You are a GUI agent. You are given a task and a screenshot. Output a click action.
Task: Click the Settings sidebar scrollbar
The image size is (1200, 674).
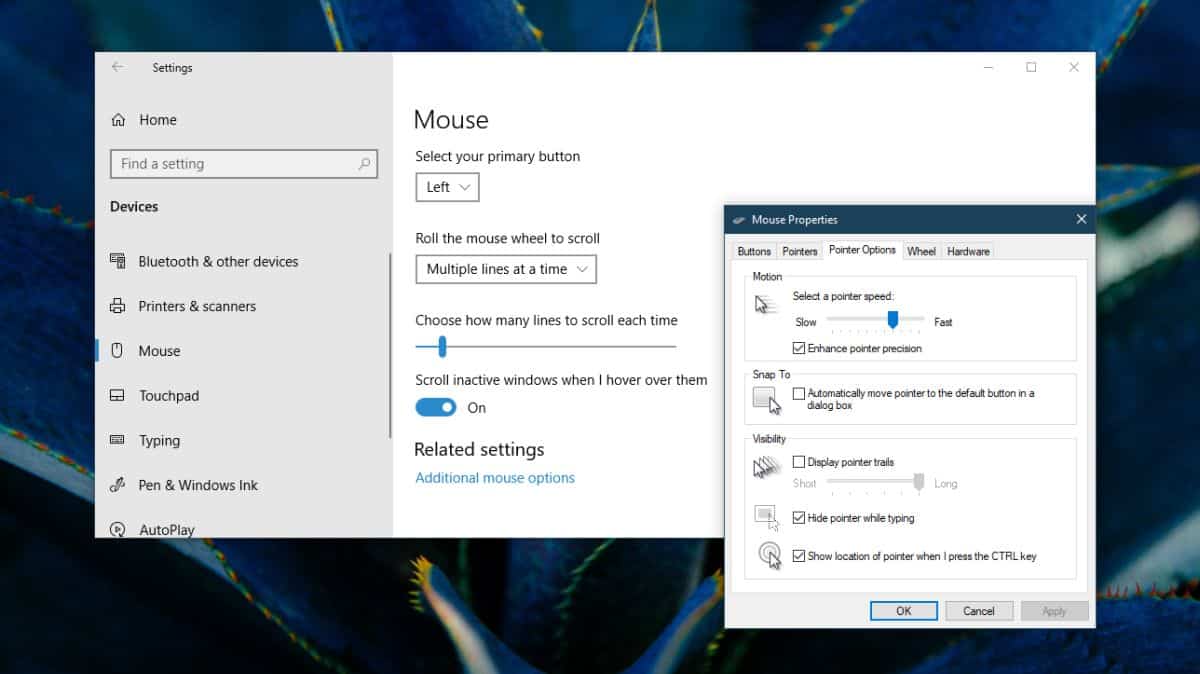[389, 345]
